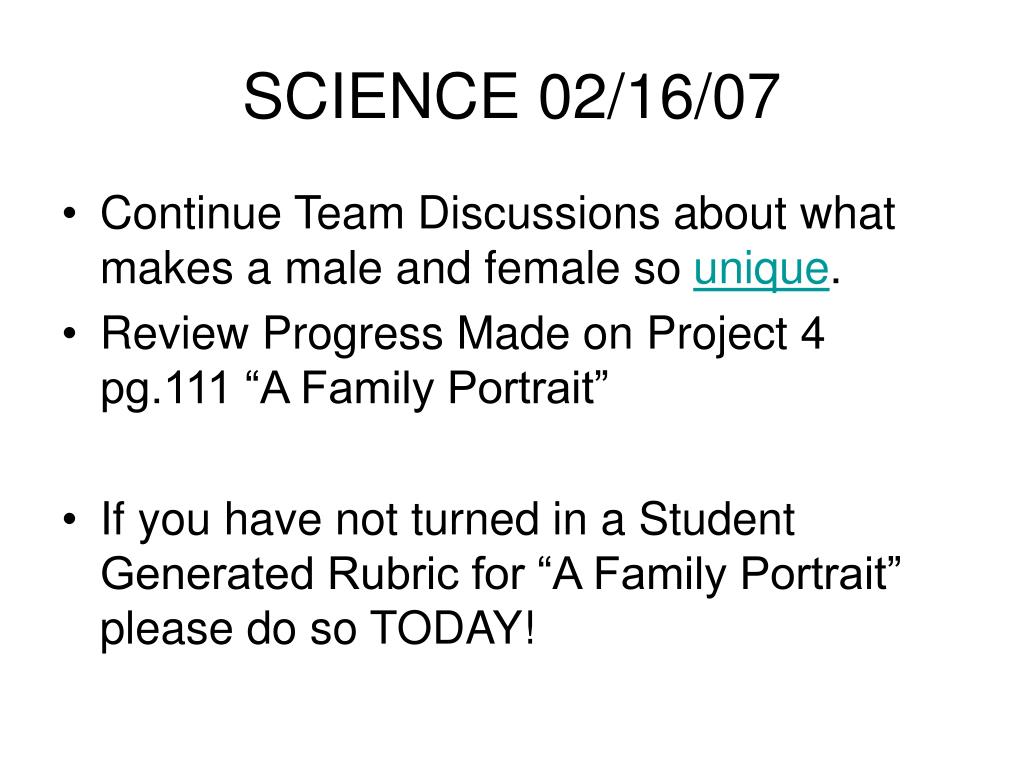Click the "Student" word in the third bullet

coord(716,520)
